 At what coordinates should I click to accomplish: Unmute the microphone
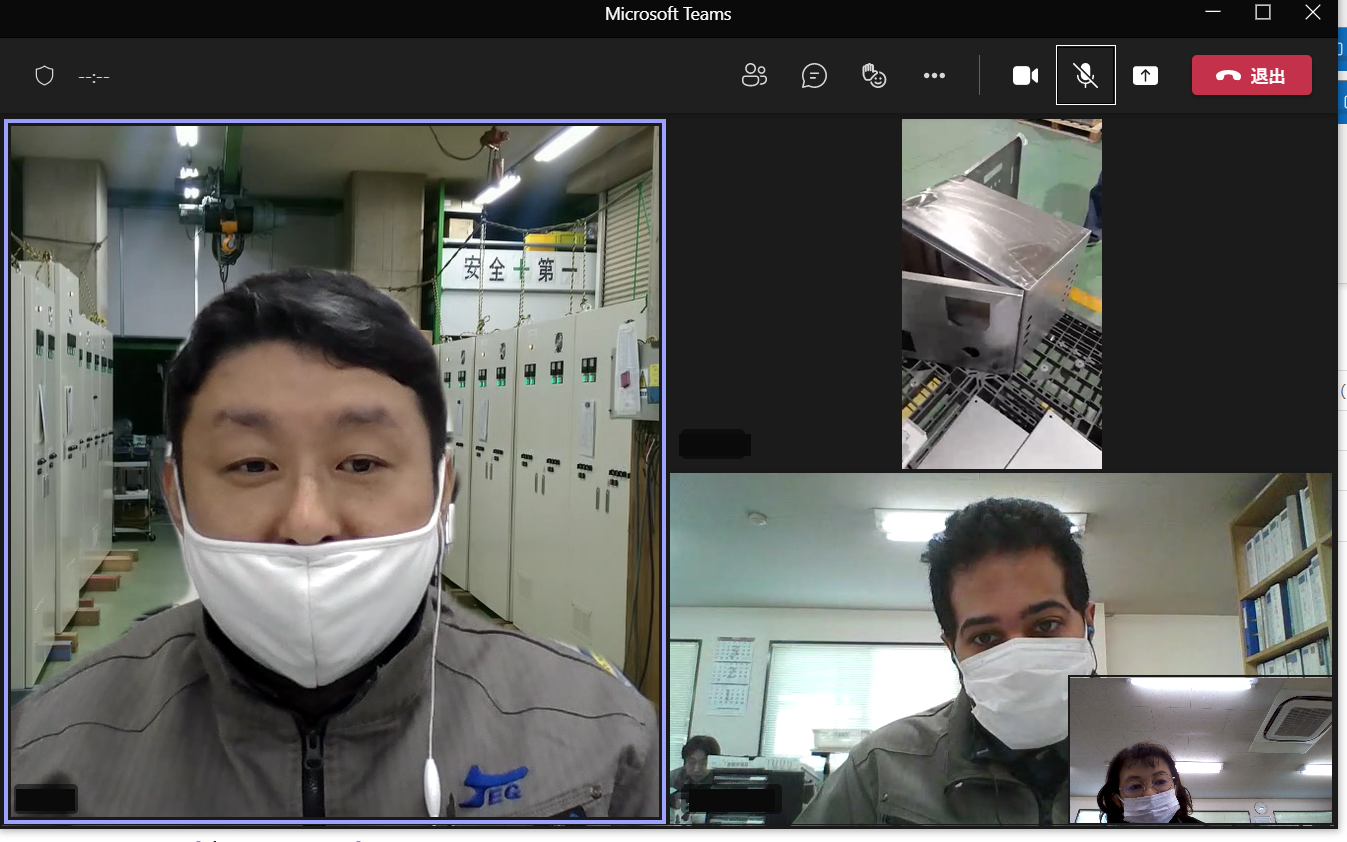tap(1085, 76)
